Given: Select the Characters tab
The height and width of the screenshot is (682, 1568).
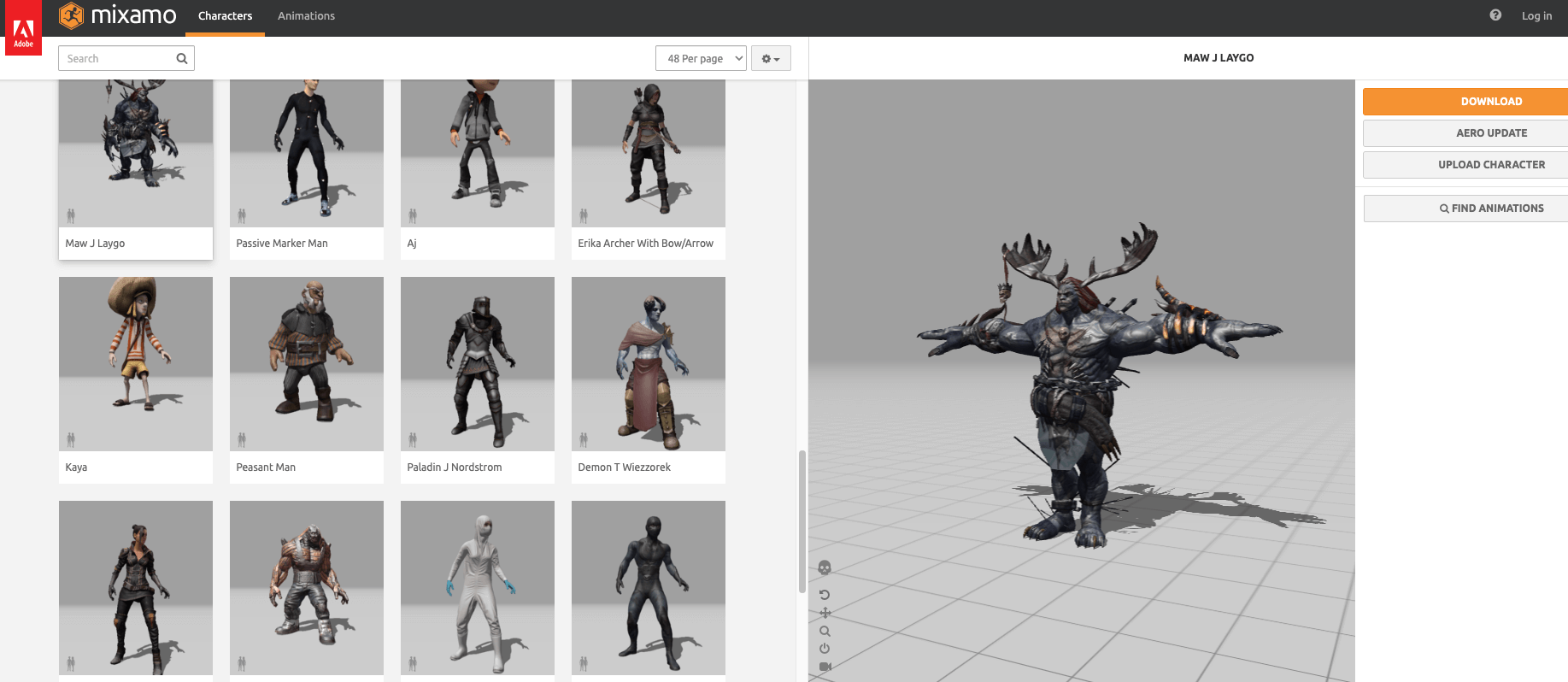Looking at the screenshot, I should click(x=225, y=15).
